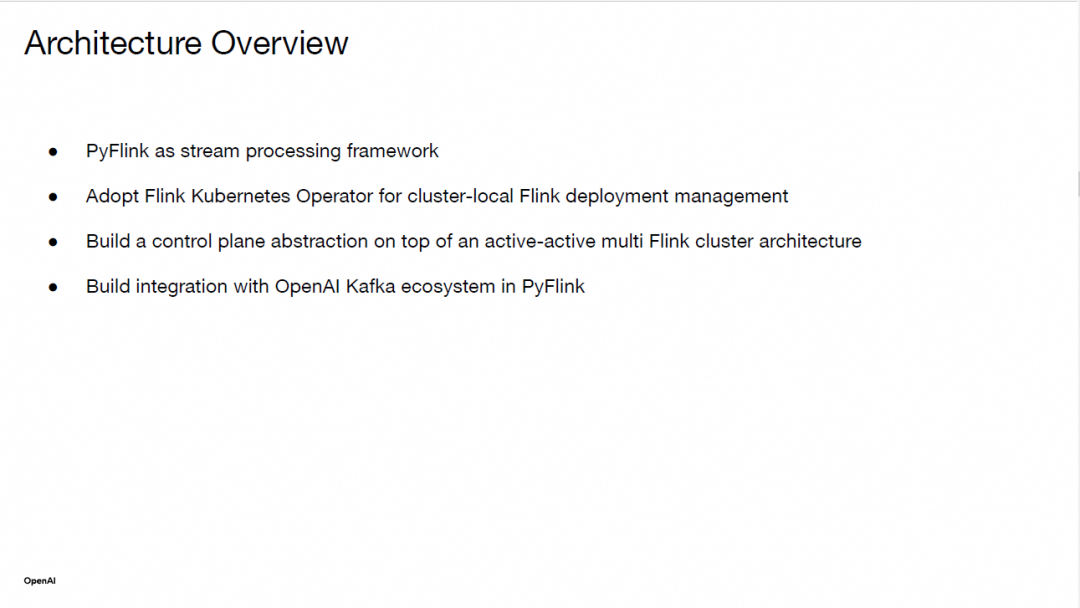
Task: Click the bullet marker before PyFlink as stream
Action: pyautogui.click(x=53, y=152)
